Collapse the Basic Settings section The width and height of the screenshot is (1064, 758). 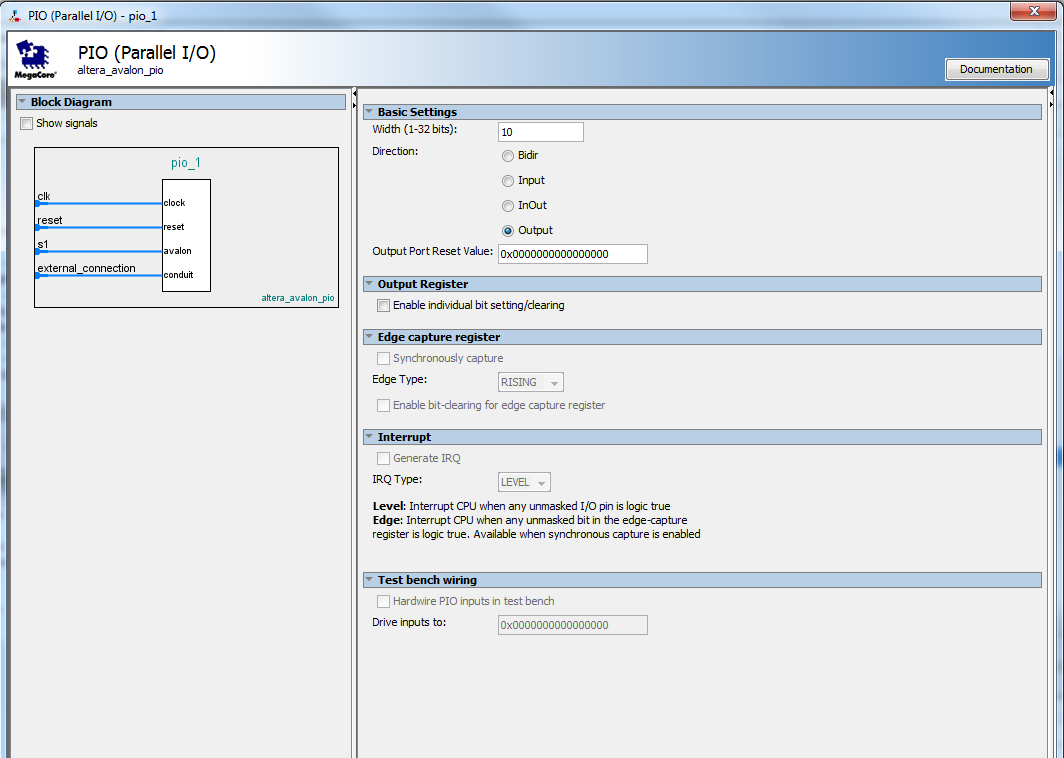pyautogui.click(x=369, y=111)
